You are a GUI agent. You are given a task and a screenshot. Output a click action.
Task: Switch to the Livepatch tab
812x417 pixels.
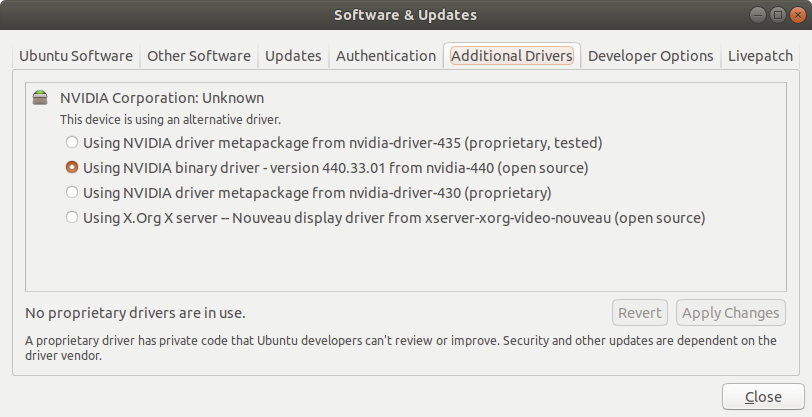pyautogui.click(x=760, y=56)
